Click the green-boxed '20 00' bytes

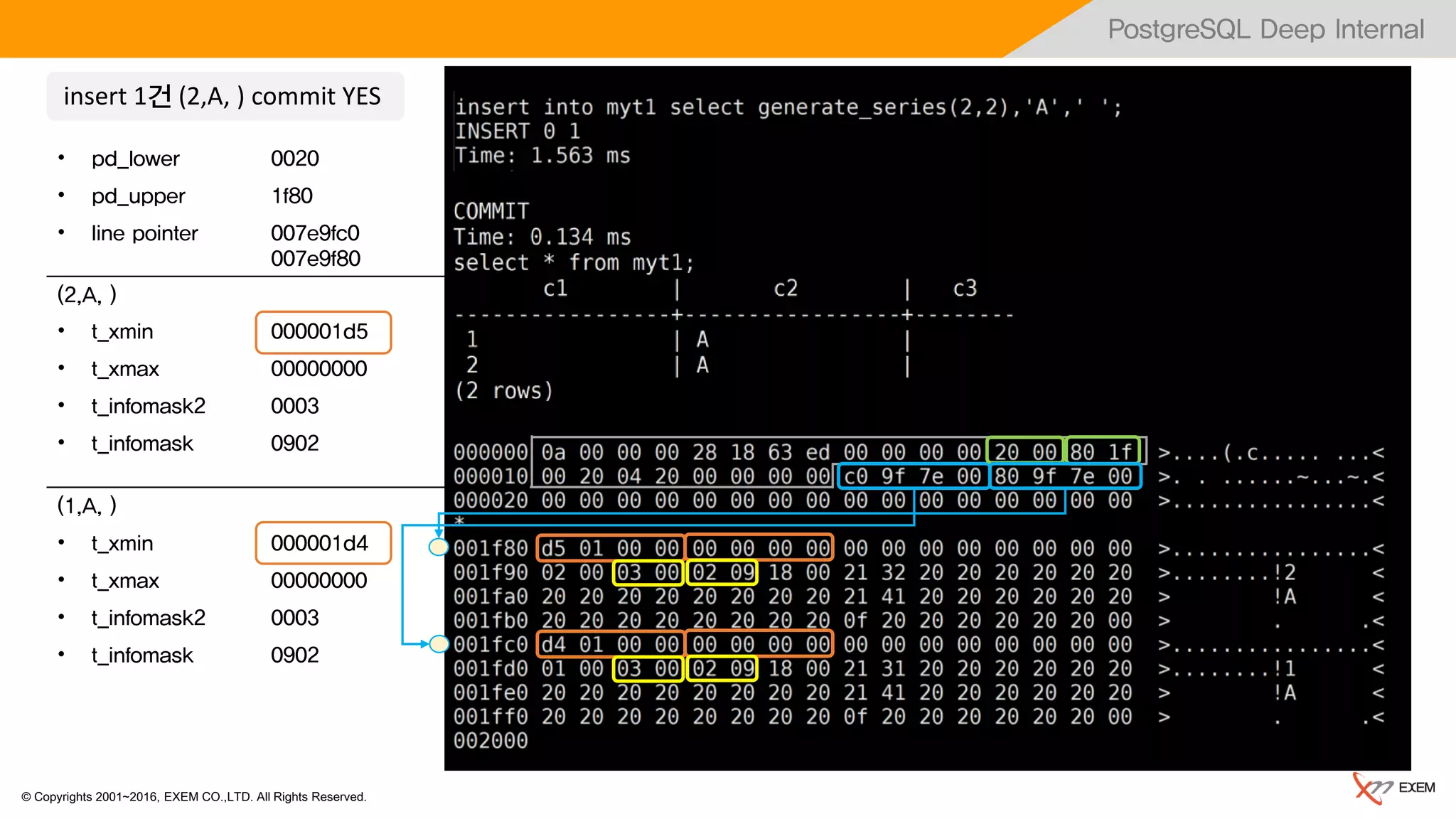coord(1024,451)
